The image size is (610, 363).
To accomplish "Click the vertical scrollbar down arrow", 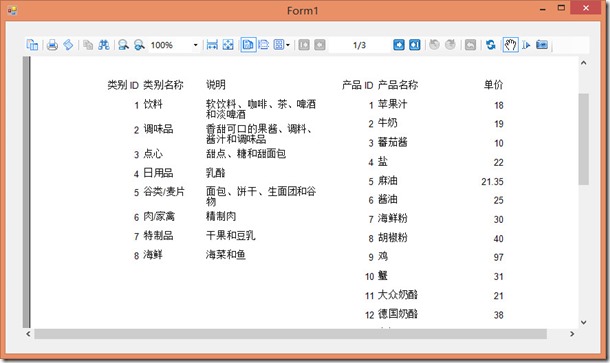I will pos(584,322).
